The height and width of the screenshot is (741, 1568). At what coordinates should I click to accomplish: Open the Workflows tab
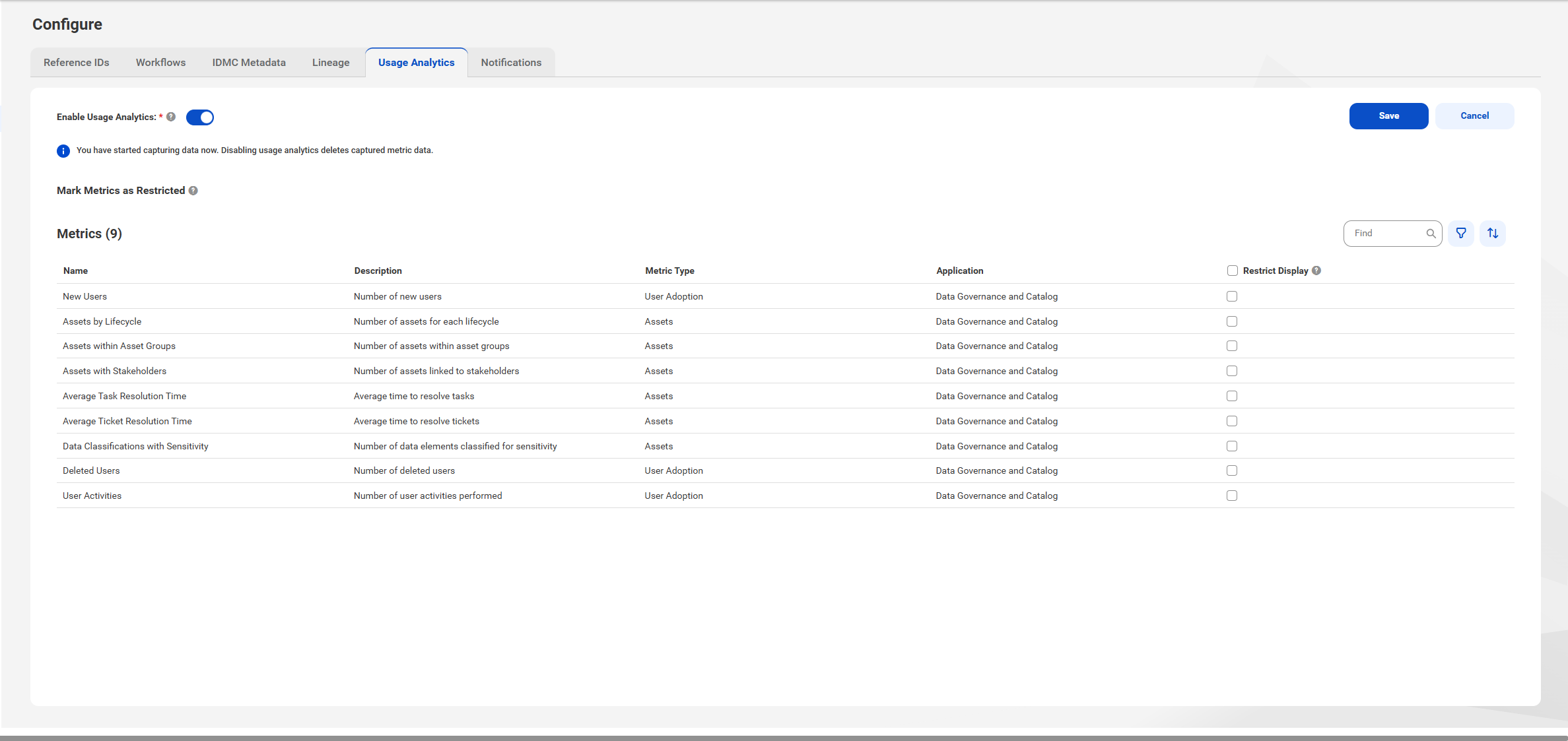click(x=160, y=63)
